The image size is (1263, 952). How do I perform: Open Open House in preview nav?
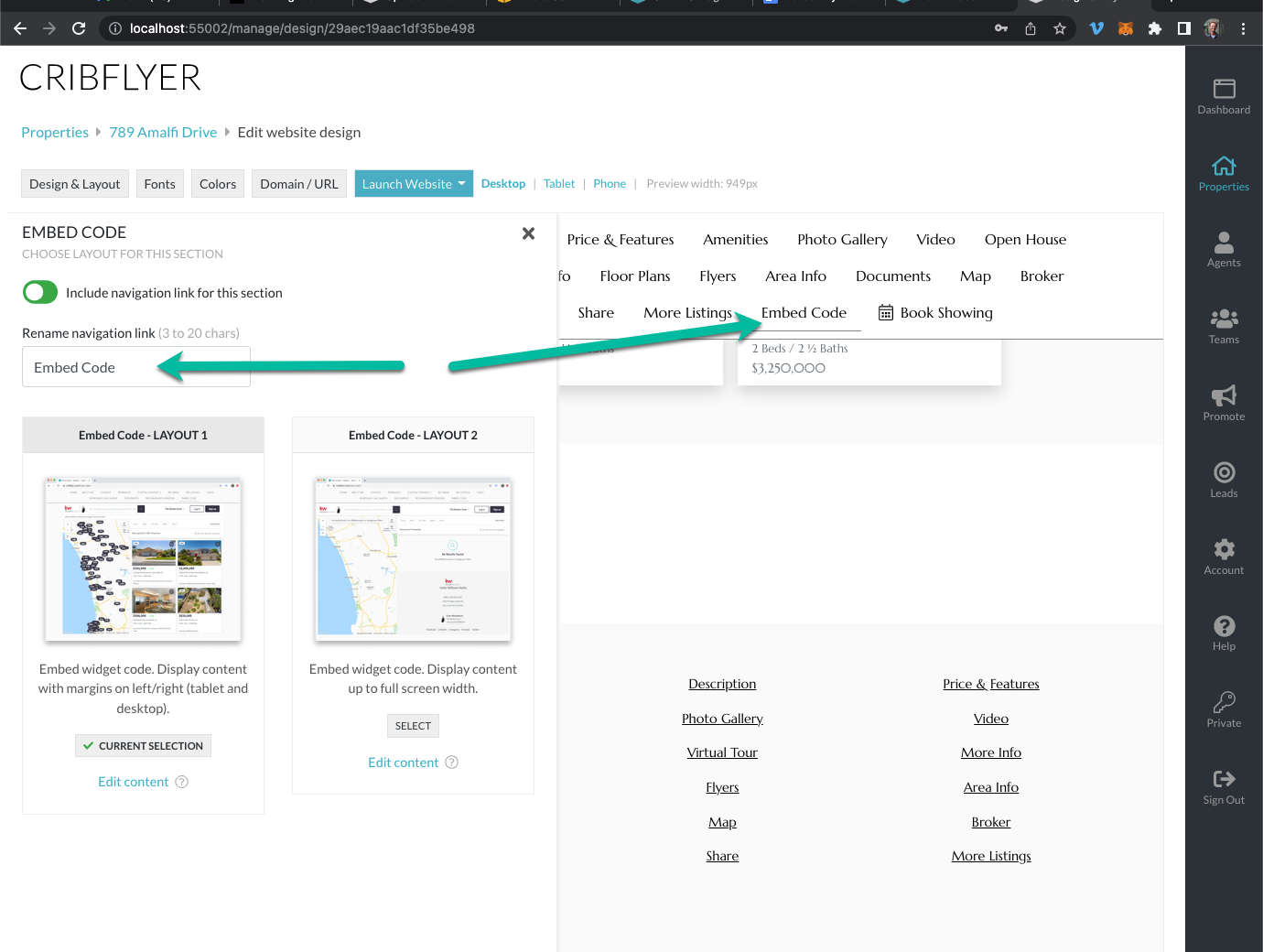click(x=1025, y=239)
